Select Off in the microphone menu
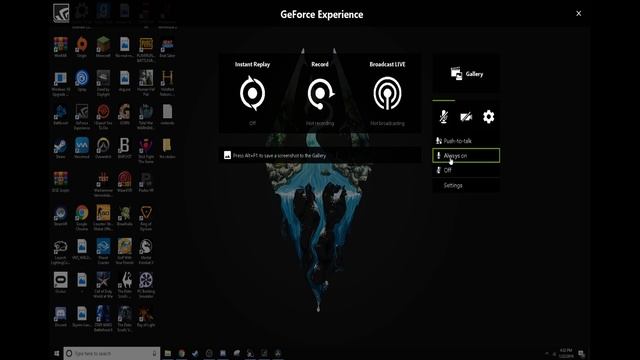 (466, 170)
